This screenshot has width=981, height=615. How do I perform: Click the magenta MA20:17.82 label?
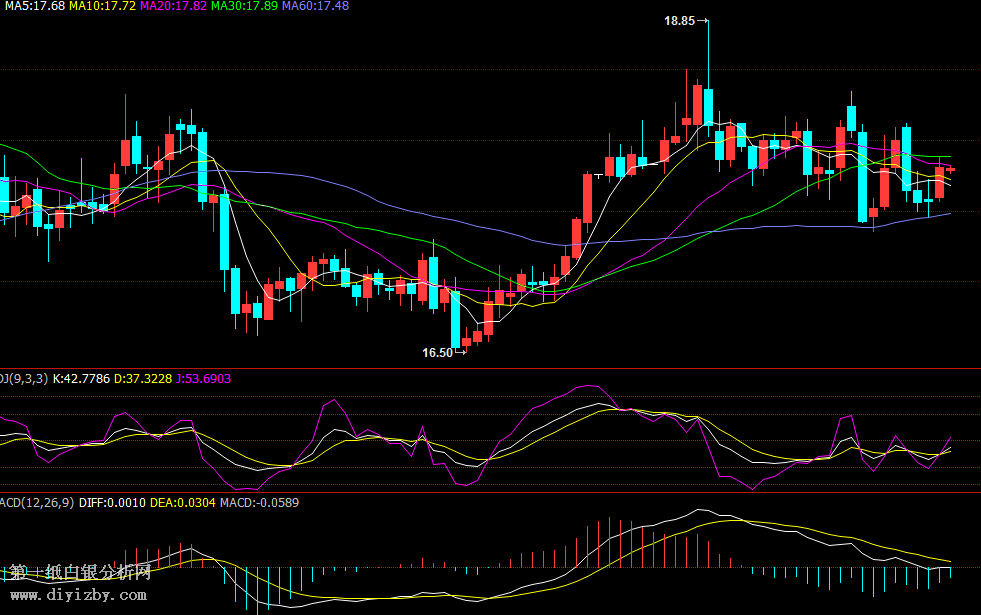173,6
